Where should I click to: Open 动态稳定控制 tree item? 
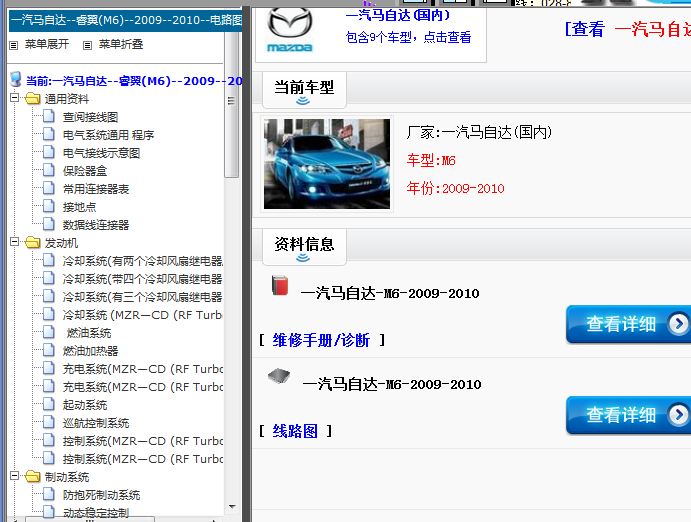(x=96, y=513)
